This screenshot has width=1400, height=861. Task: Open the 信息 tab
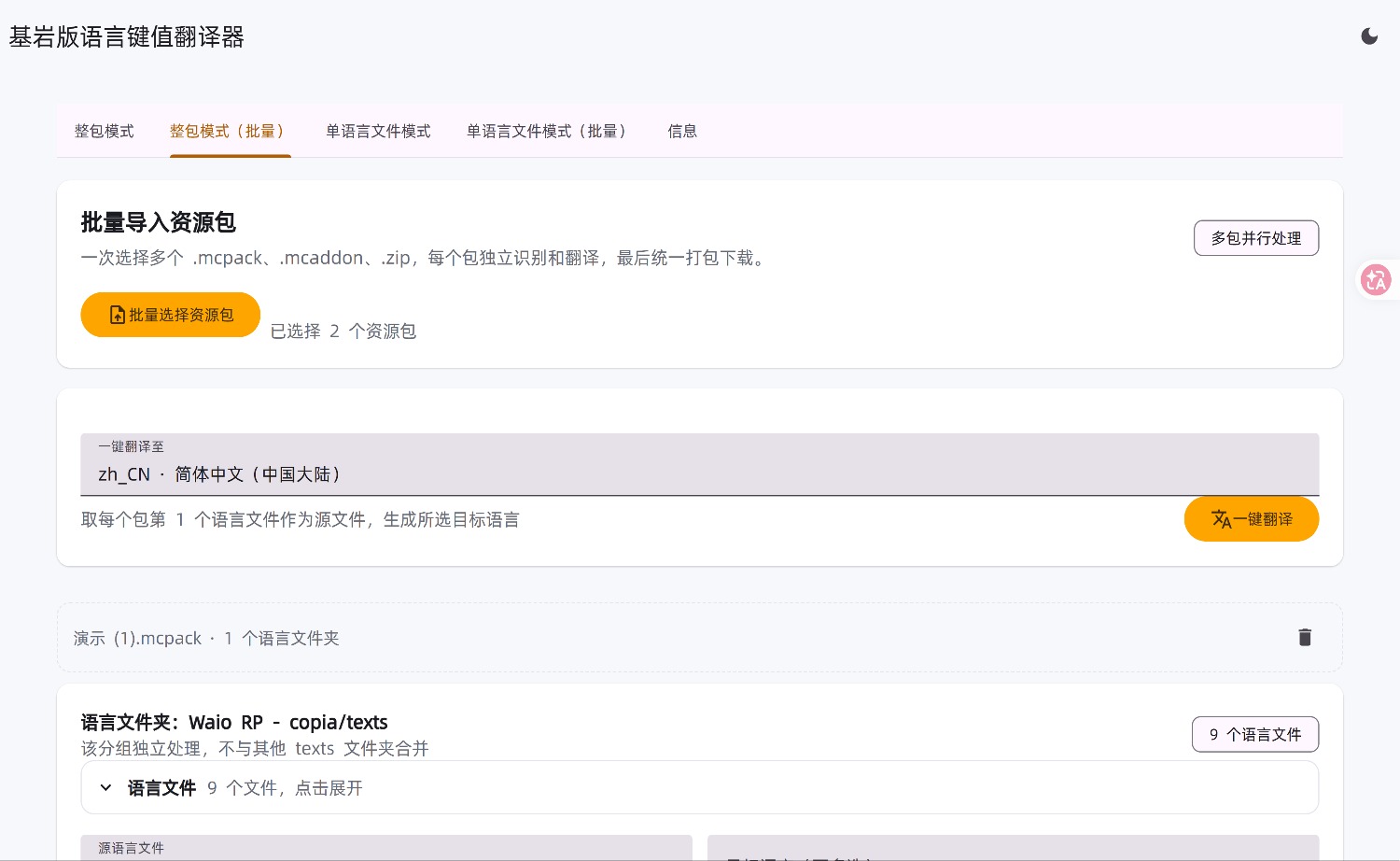click(x=682, y=132)
